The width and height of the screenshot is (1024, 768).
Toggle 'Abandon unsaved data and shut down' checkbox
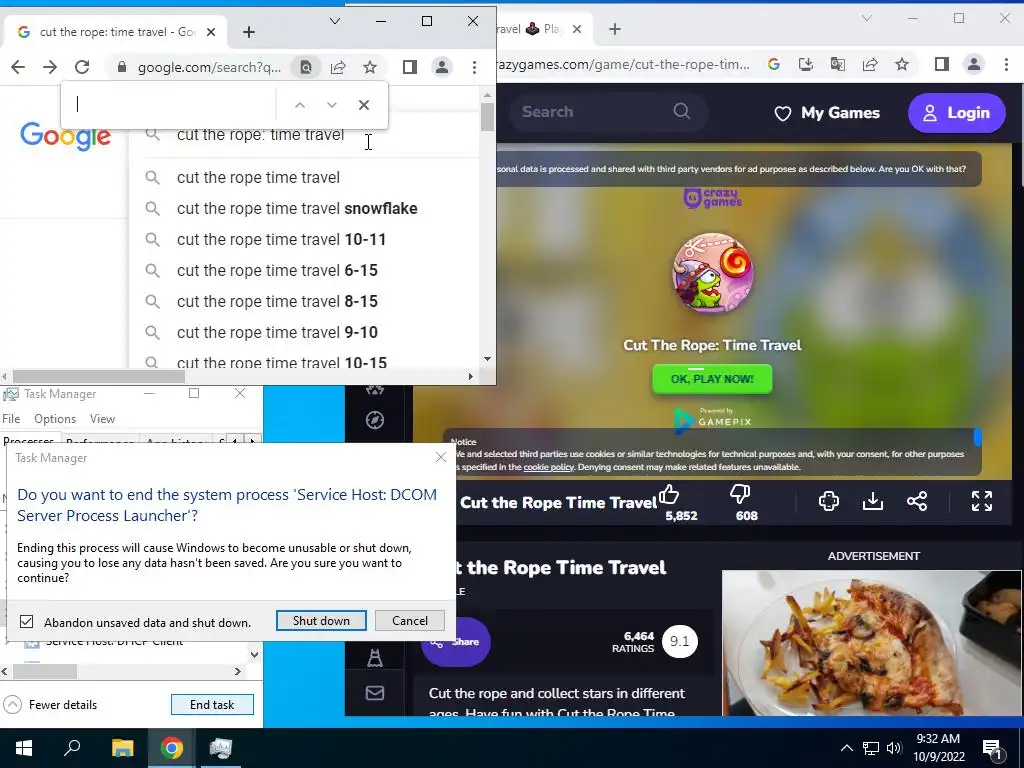(x=26, y=622)
